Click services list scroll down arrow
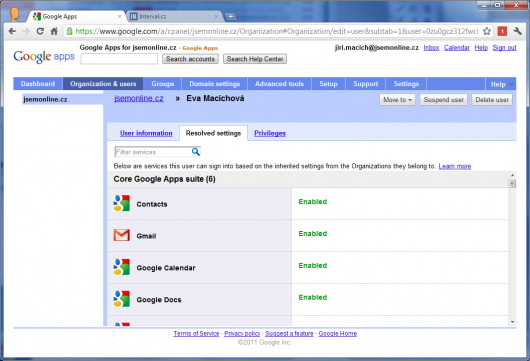The width and height of the screenshot is (530, 361). coord(512,322)
